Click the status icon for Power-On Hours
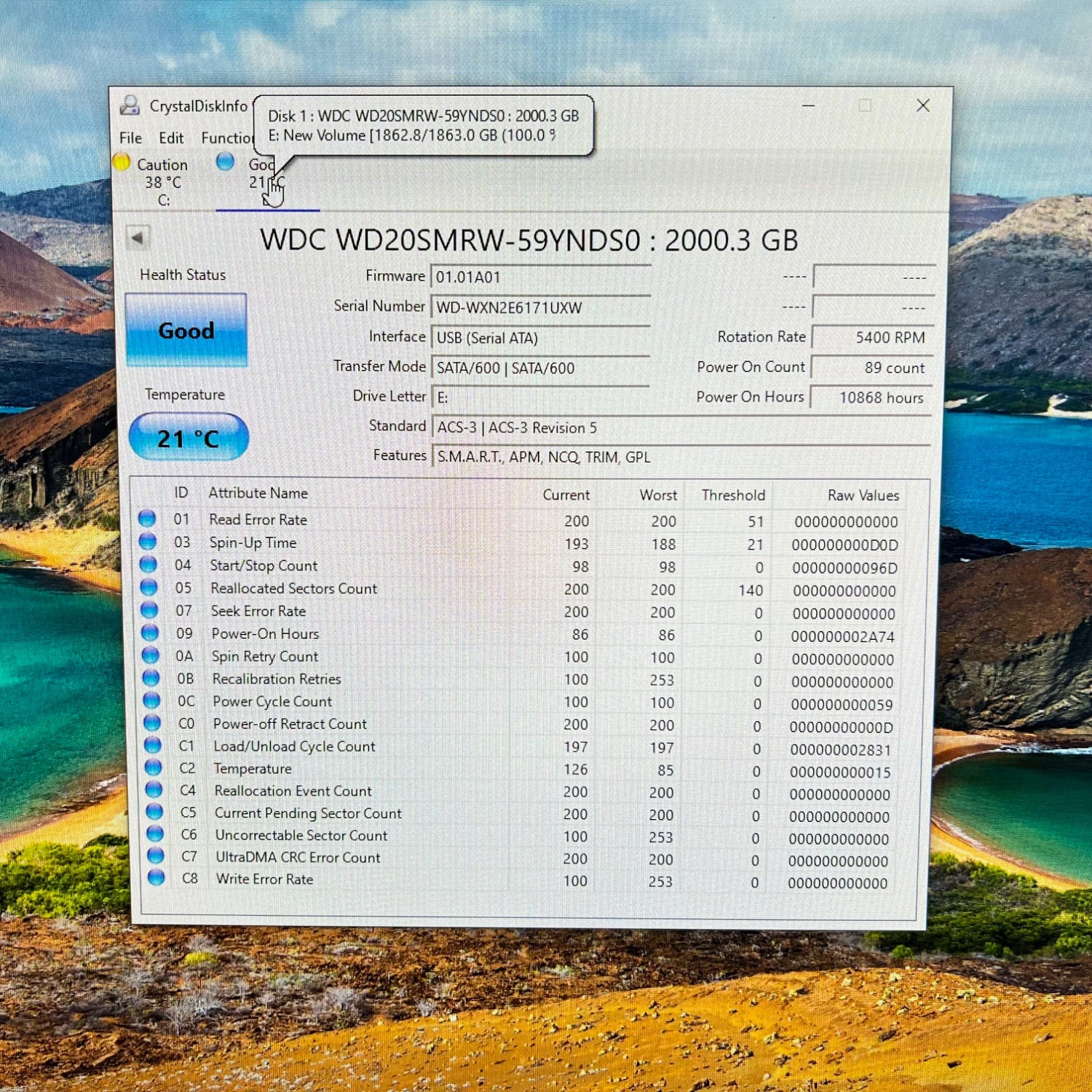 click(150, 632)
